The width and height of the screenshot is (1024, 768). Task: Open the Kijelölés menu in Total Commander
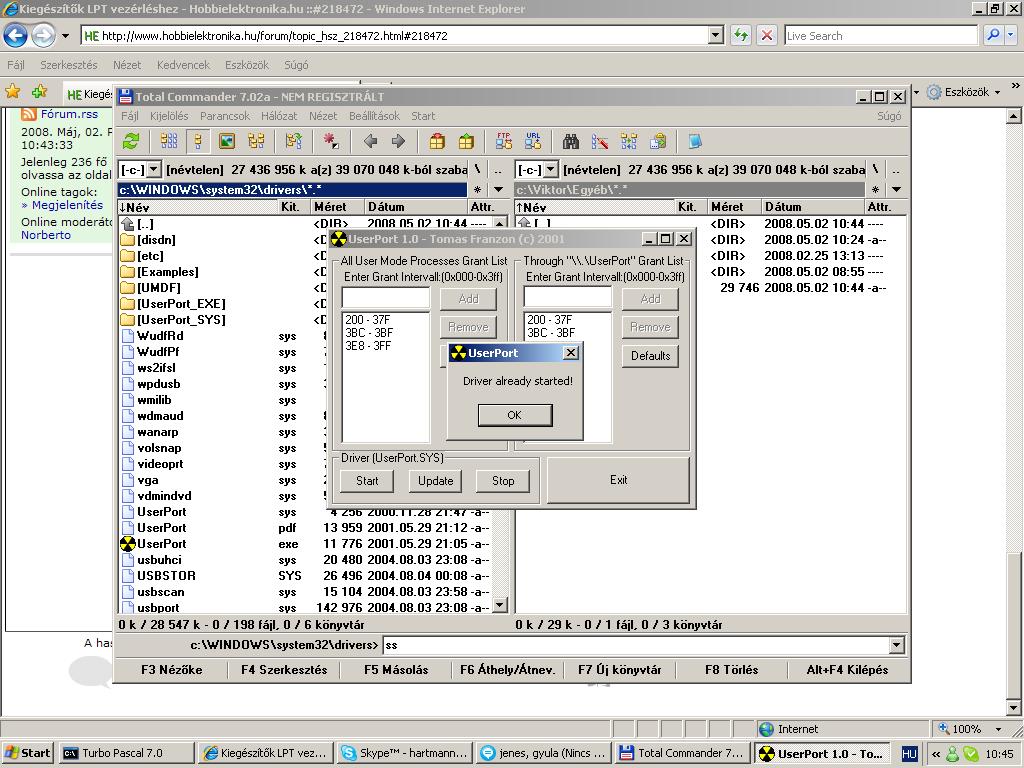[169, 116]
